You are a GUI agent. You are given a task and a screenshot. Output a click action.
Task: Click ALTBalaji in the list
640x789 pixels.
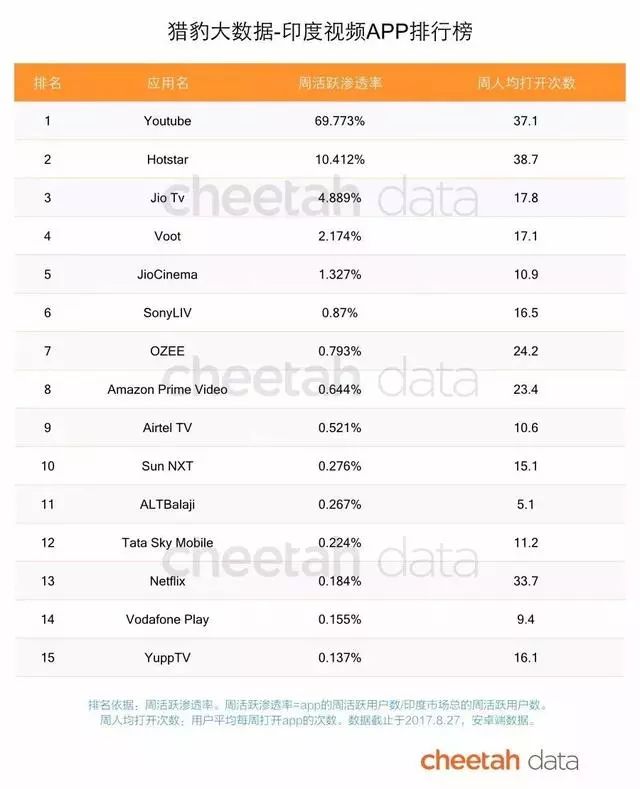167,505
